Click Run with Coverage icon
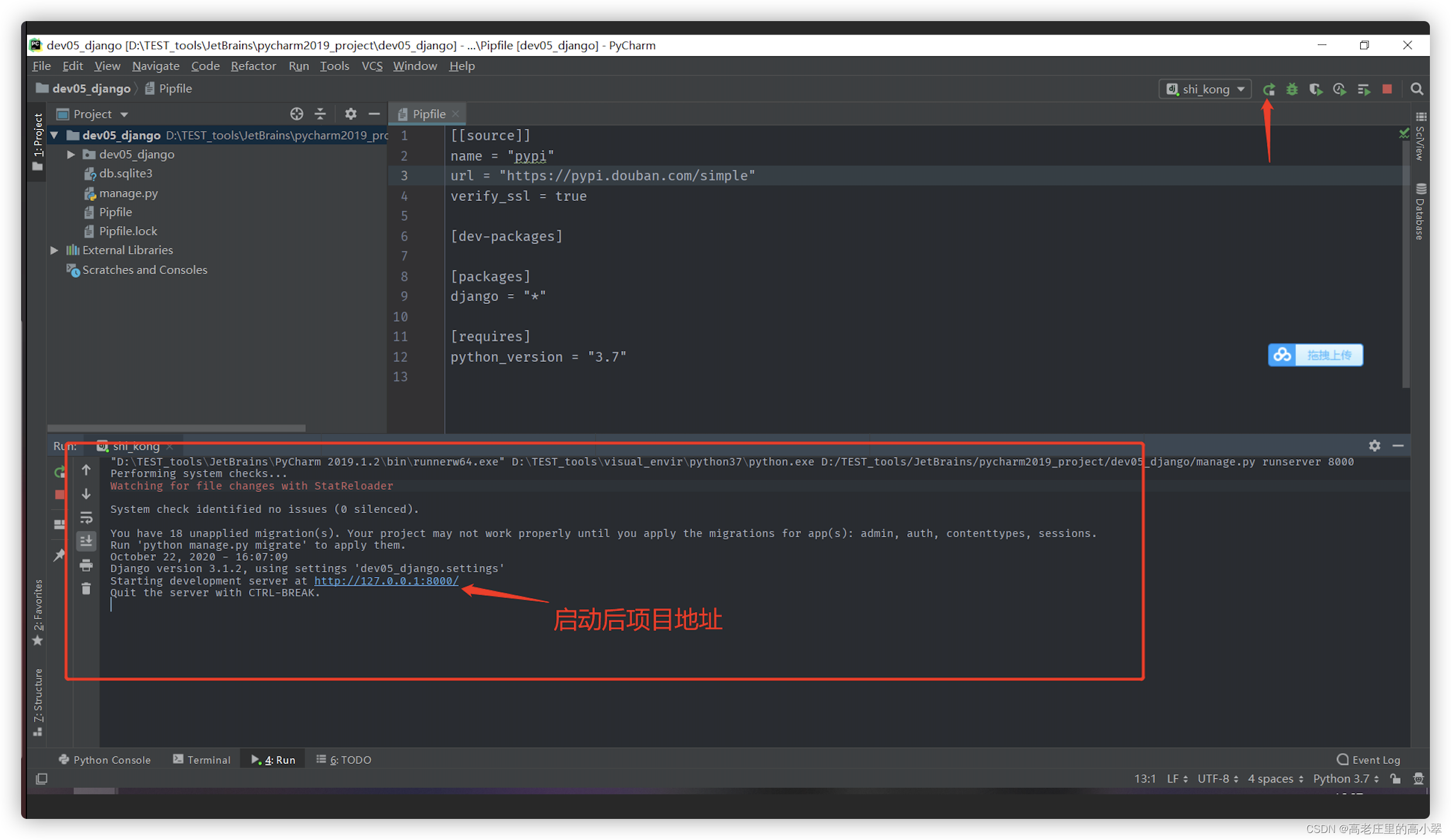 [x=1316, y=89]
